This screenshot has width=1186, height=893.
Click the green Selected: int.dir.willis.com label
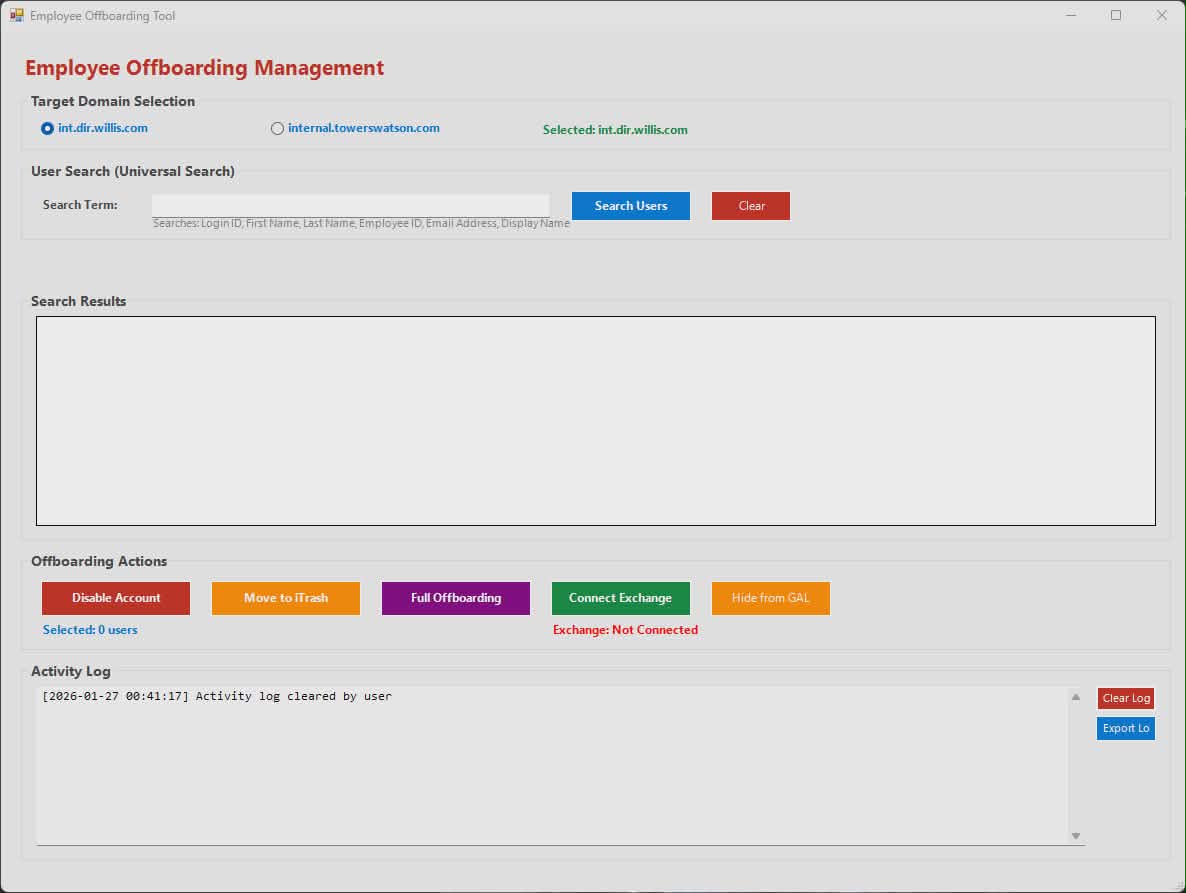615,129
